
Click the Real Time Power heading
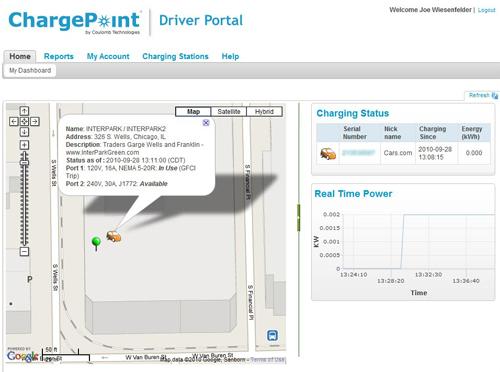pyautogui.click(x=353, y=194)
